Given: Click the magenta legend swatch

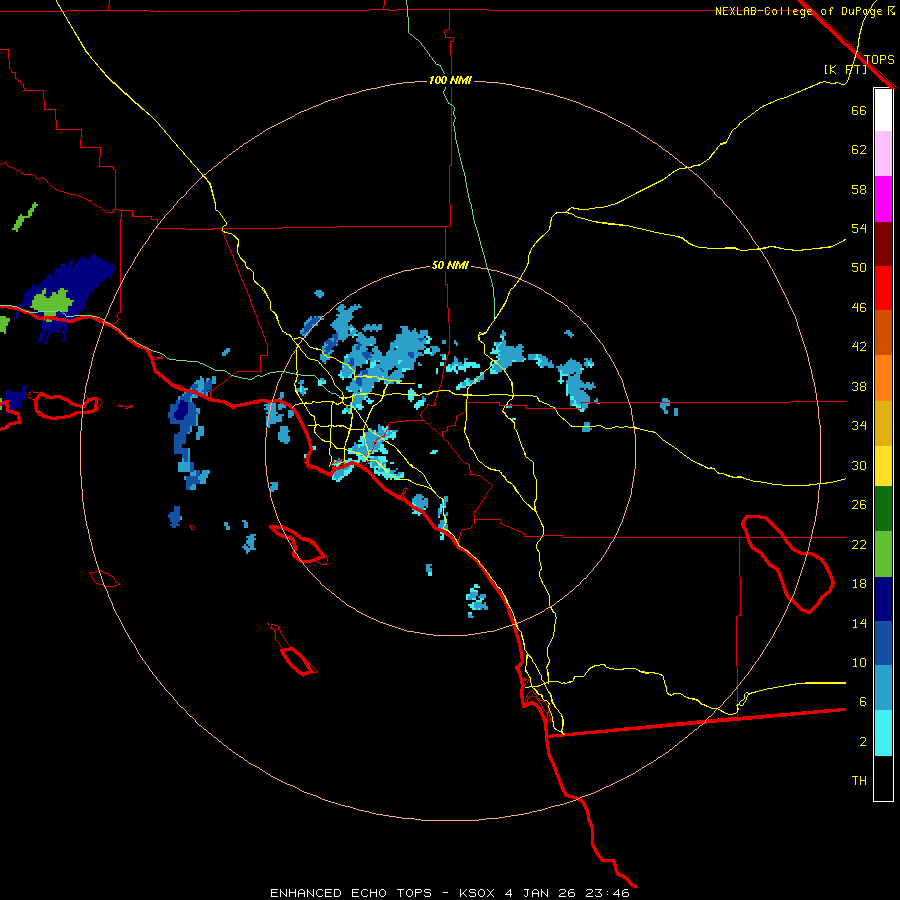Looking at the screenshot, I should tap(883, 199).
